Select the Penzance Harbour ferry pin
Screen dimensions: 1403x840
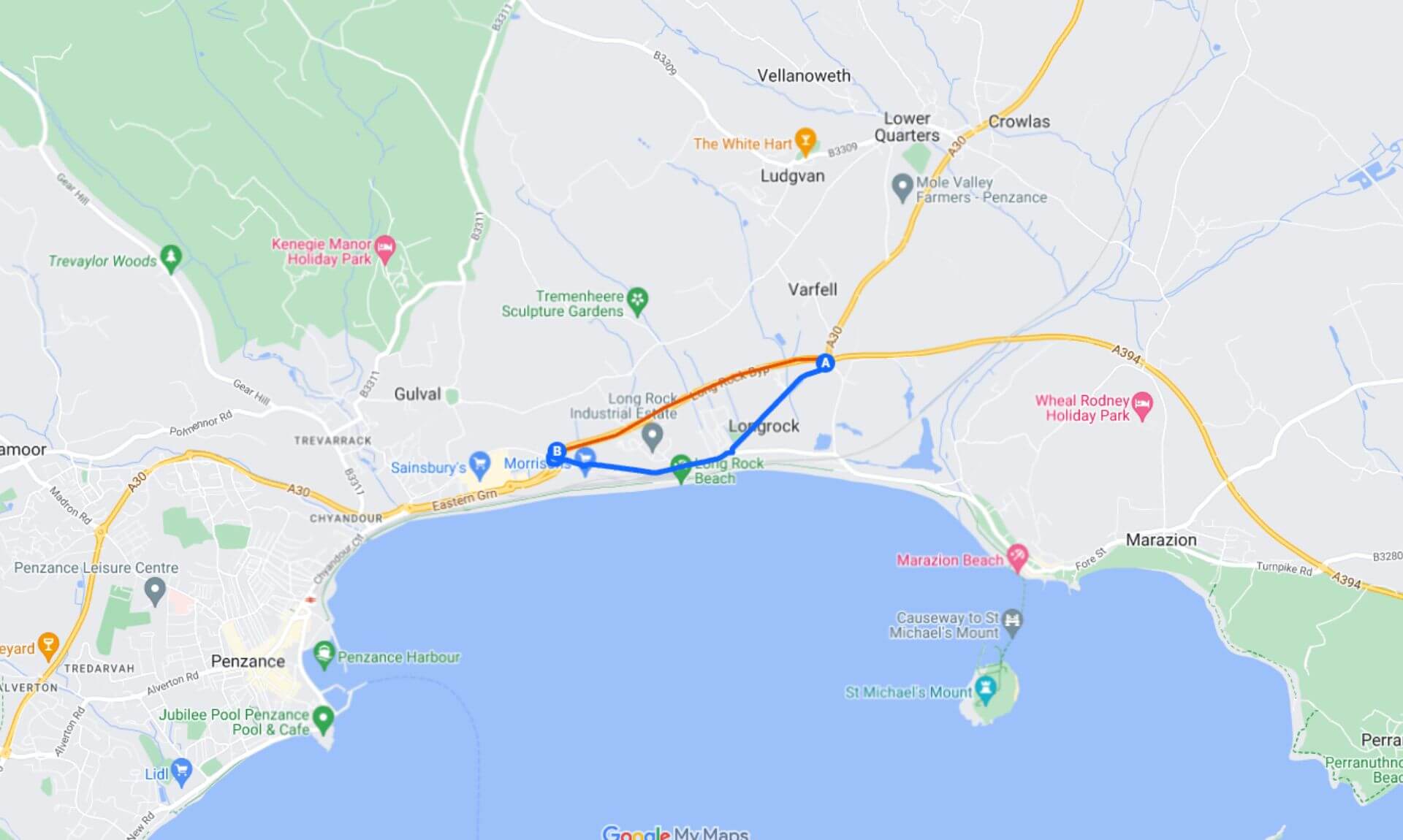[x=324, y=655]
